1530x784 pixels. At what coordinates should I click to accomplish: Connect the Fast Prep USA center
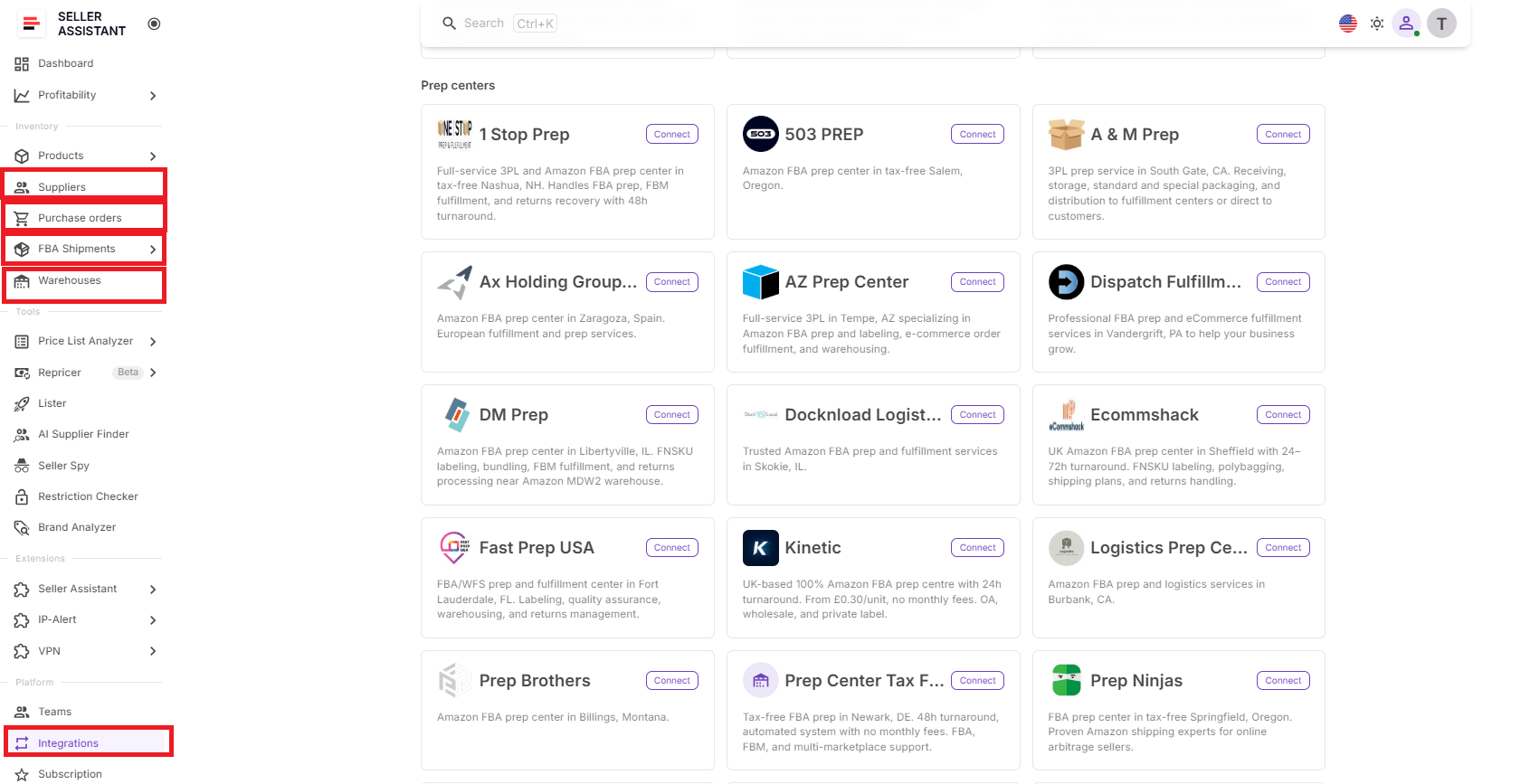pyautogui.click(x=672, y=548)
